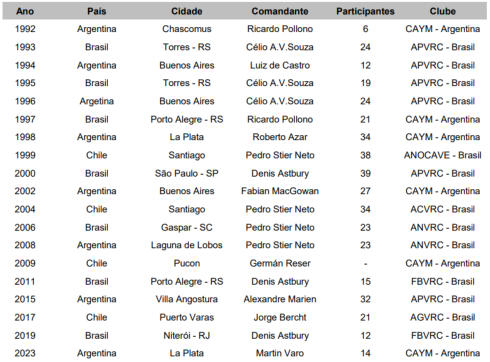Click the Roberto Azar commander cell
The image size is (490, 362).
pos(280,137)
